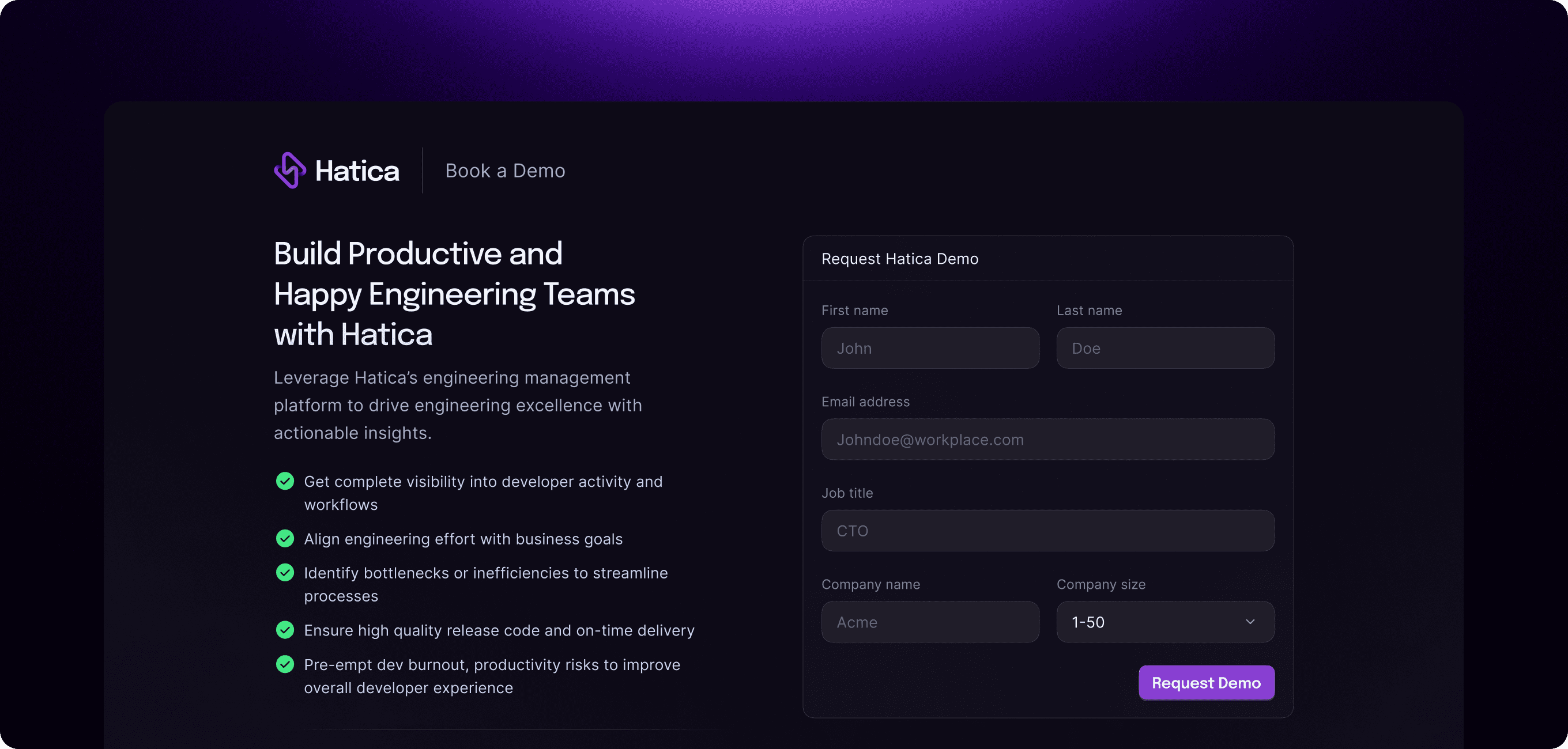Click into the Email address field
The width and height of the screenshot is (1568, 749).
1047,439
